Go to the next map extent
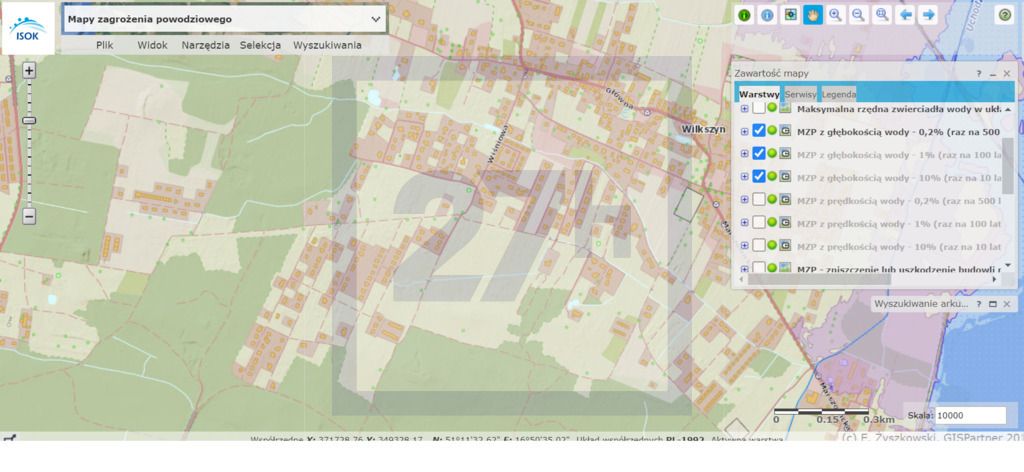This screenshot has width=1024, height=472. [928, 15]
